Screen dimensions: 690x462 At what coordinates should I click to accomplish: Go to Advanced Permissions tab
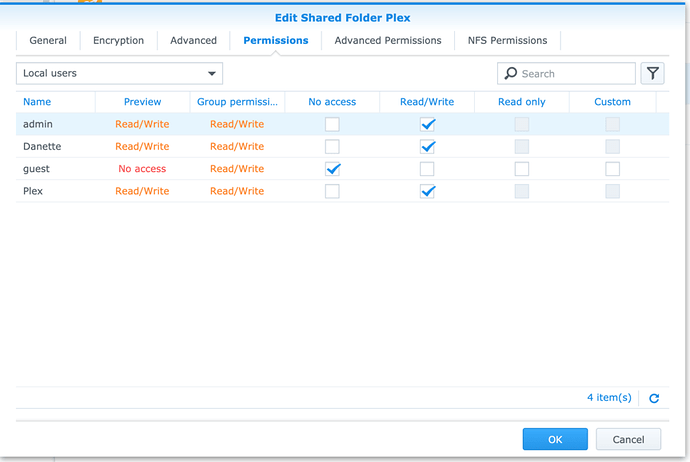click(x=388, y=40)
